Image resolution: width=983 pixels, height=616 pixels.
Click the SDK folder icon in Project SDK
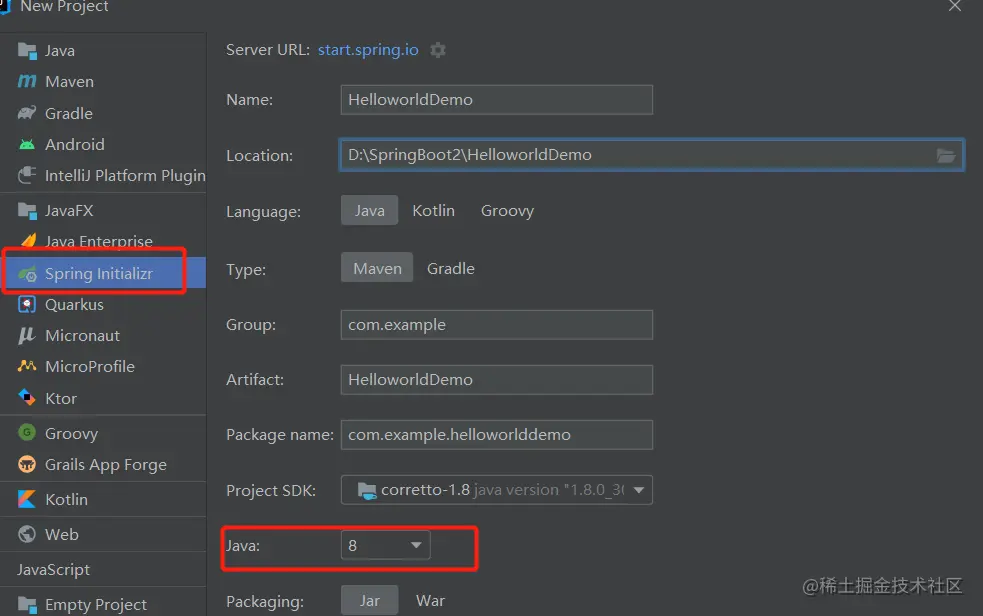(367, 490)
